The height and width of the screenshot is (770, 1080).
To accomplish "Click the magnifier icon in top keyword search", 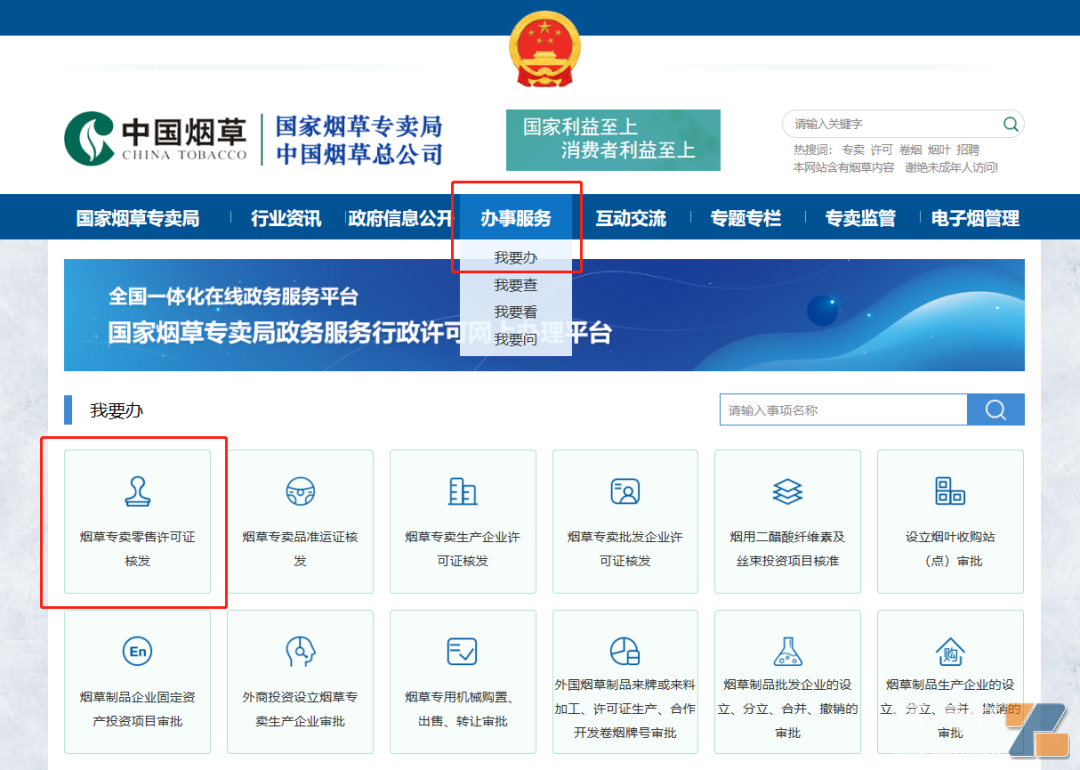I will (x=1010, y=124).
